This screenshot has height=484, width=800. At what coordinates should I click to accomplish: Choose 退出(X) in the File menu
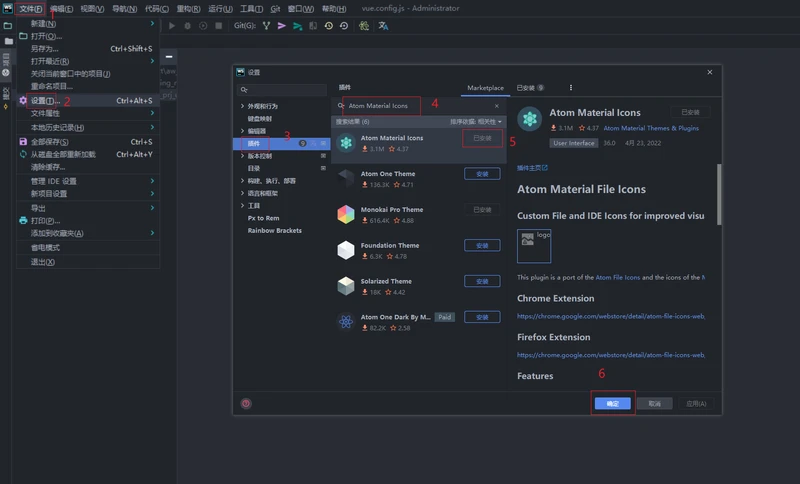pos(88,262)
